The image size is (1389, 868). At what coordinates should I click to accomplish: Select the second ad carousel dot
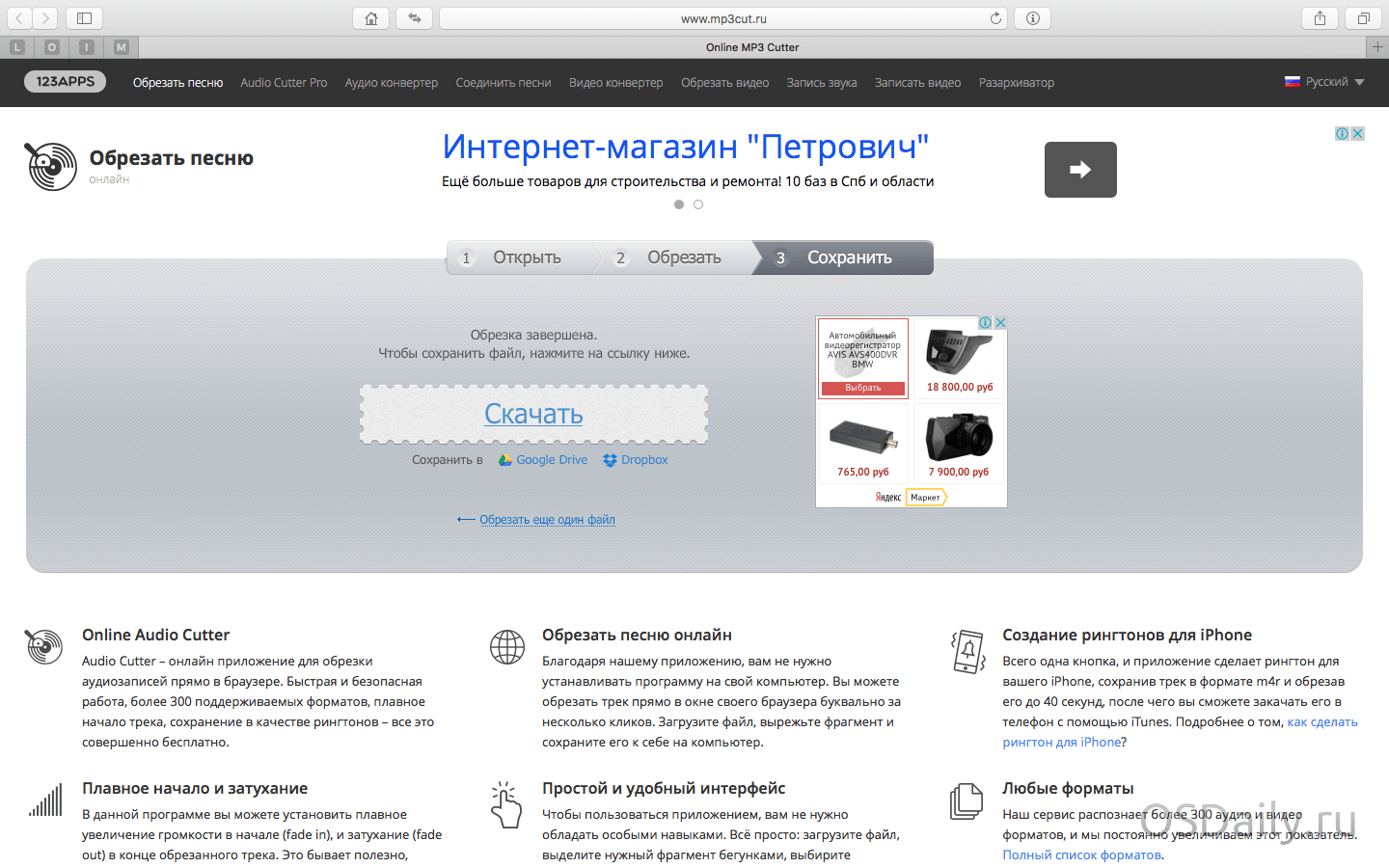698,204
